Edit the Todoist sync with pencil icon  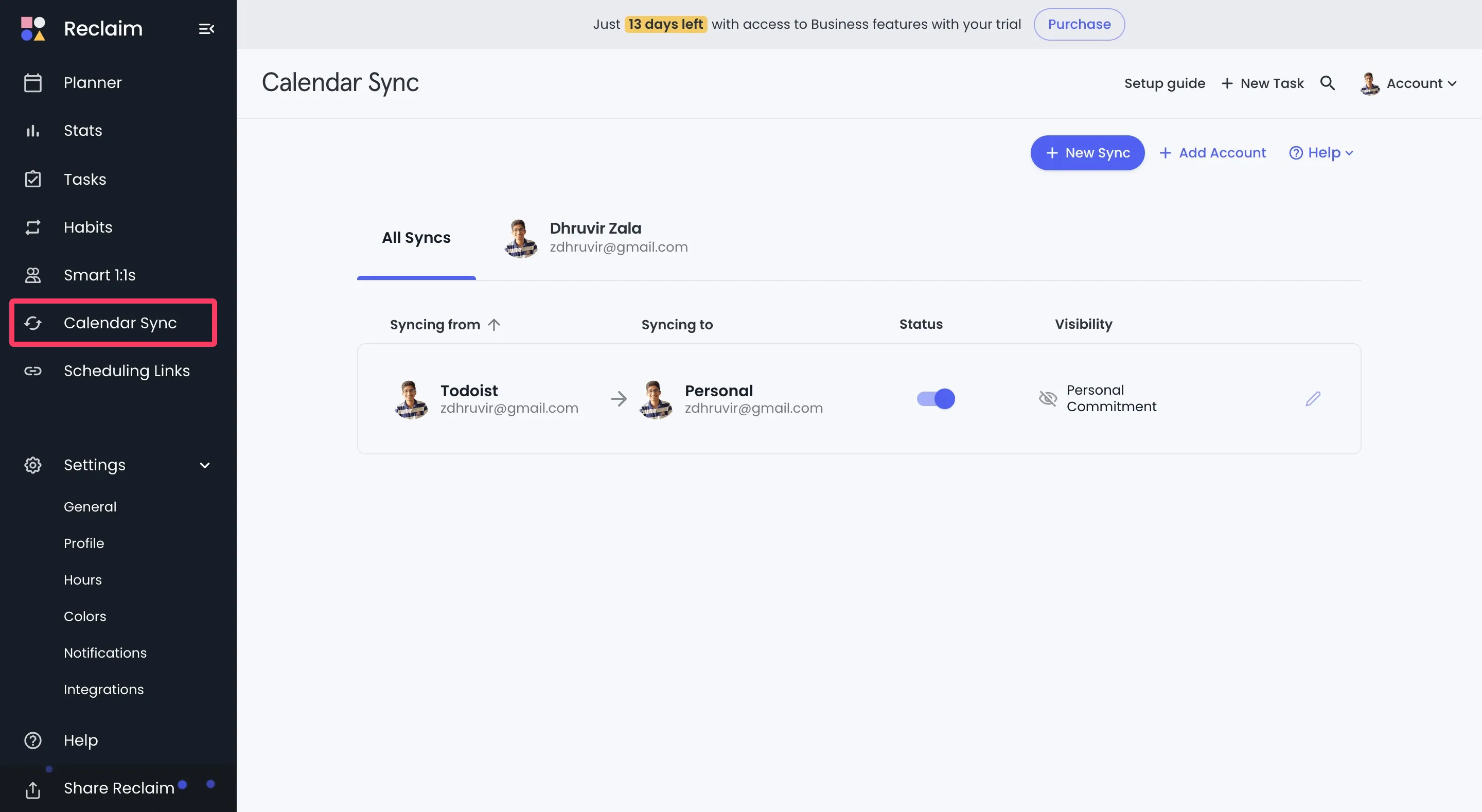[x=1313, y=399]
